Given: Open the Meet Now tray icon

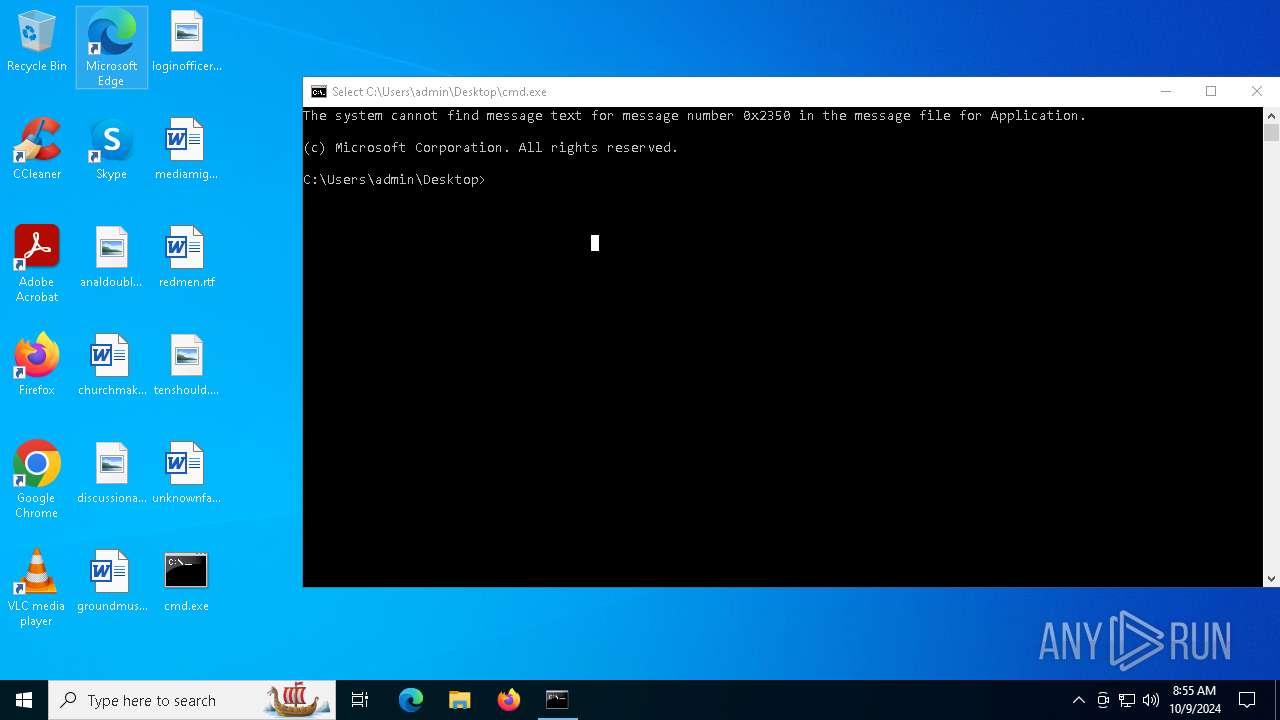Looking at the screenshot, I should point(1103,700).
